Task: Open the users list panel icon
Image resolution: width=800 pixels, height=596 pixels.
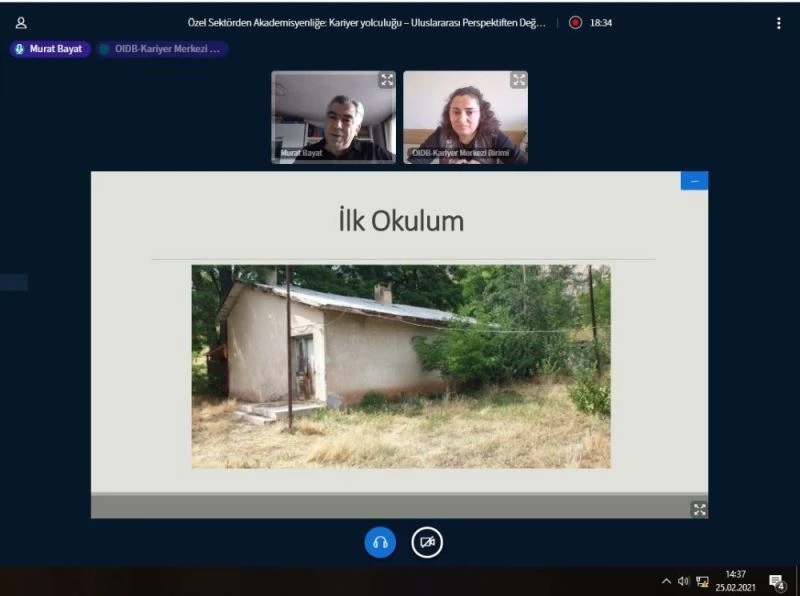Action: tap(21, 23)
